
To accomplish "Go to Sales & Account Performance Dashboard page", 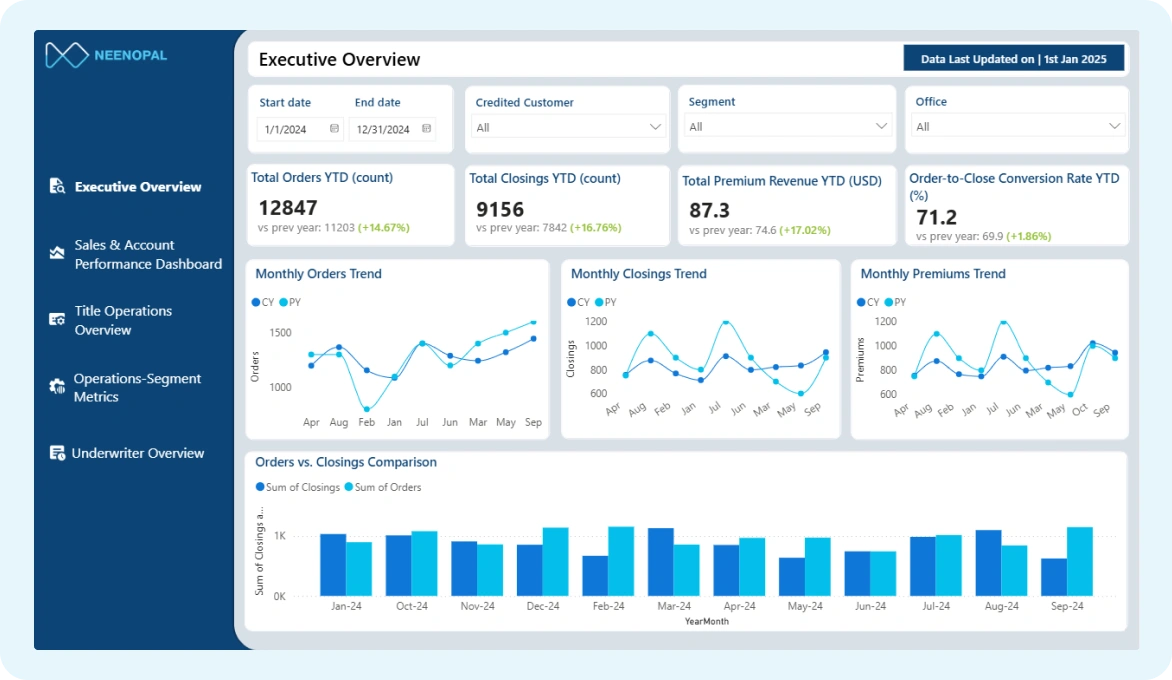I will pos(148,254).
